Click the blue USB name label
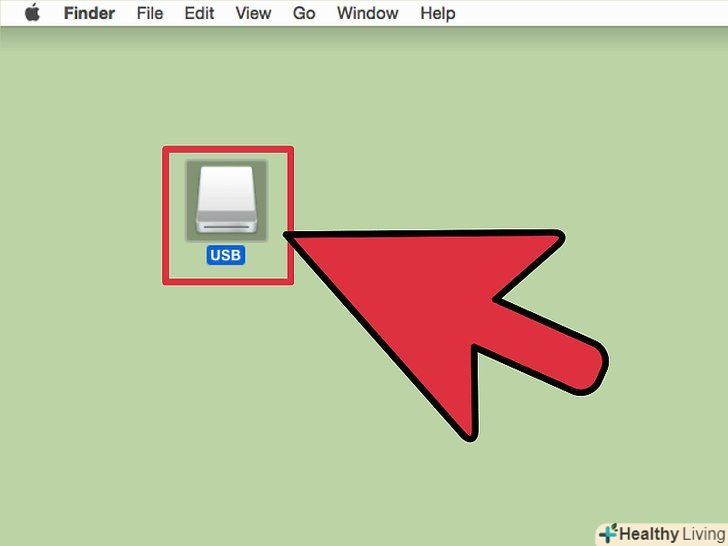 (x=226, y=255)
